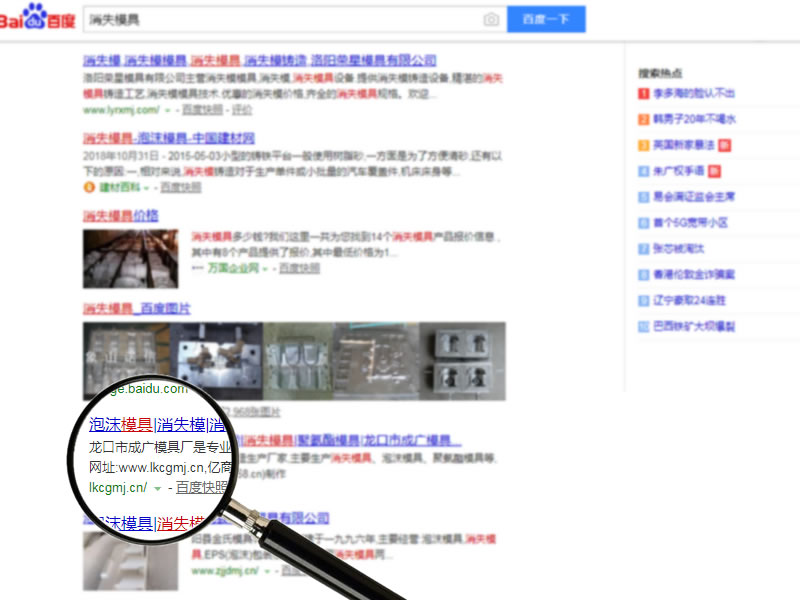Open hot search 李多海的脸认不出
Viewport: 800px width, 600px height.
coord(694,93)
